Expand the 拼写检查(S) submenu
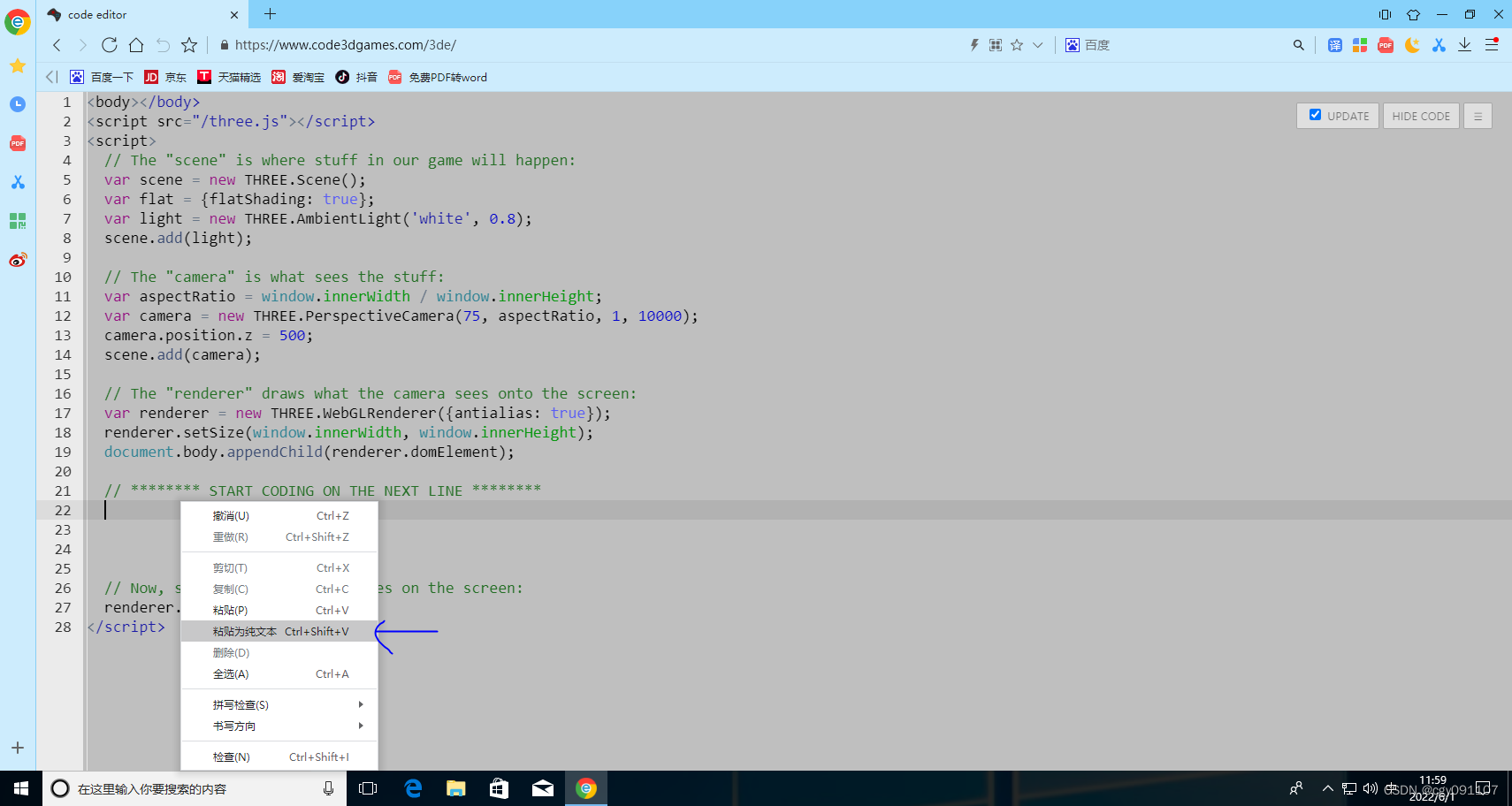The height and width of the screenshot is (806, 1512). 279,704
